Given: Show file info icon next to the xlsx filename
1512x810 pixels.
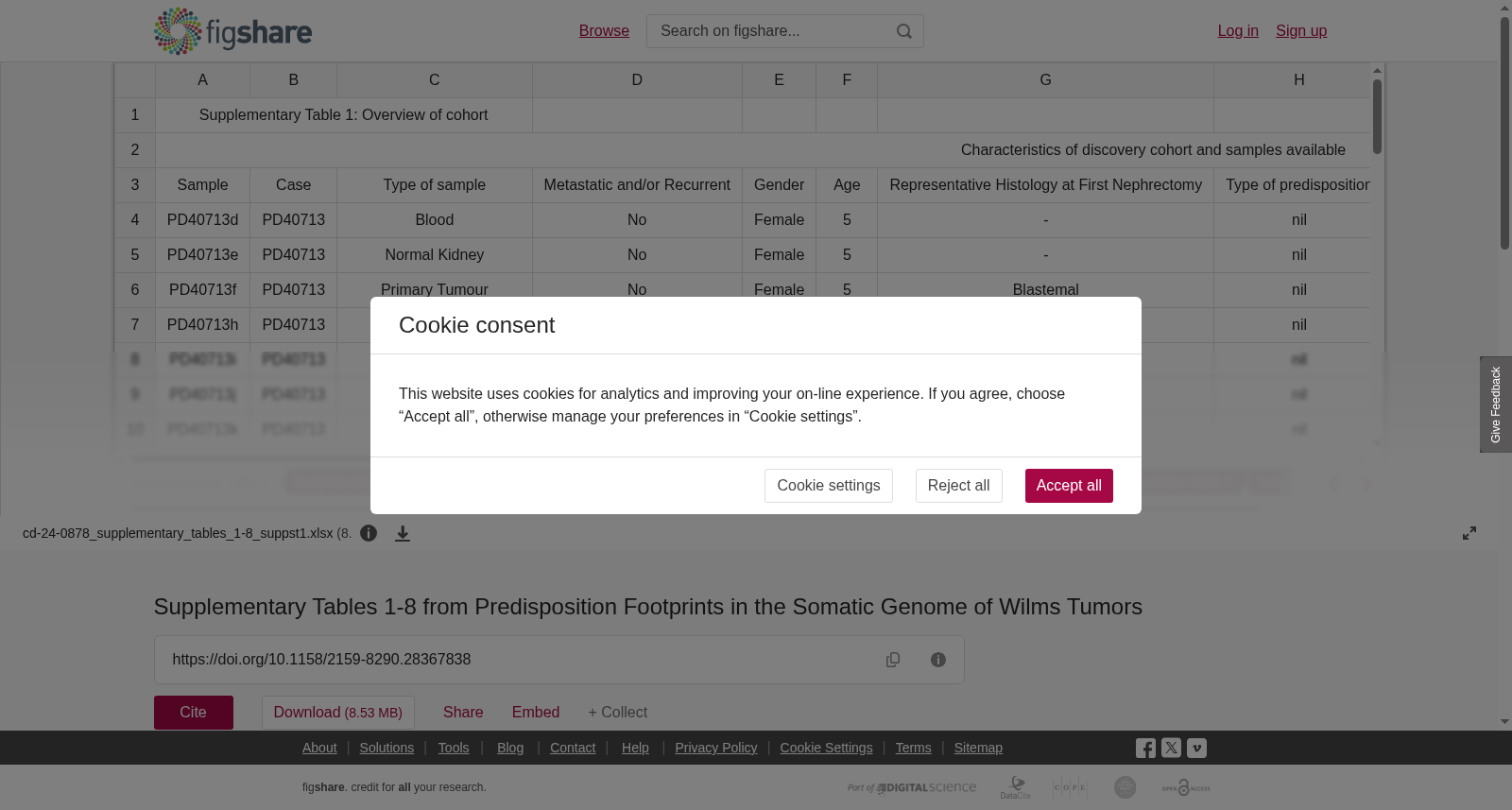Looking at the screenshot, I should pyautogui.click(x=369, y=533).
